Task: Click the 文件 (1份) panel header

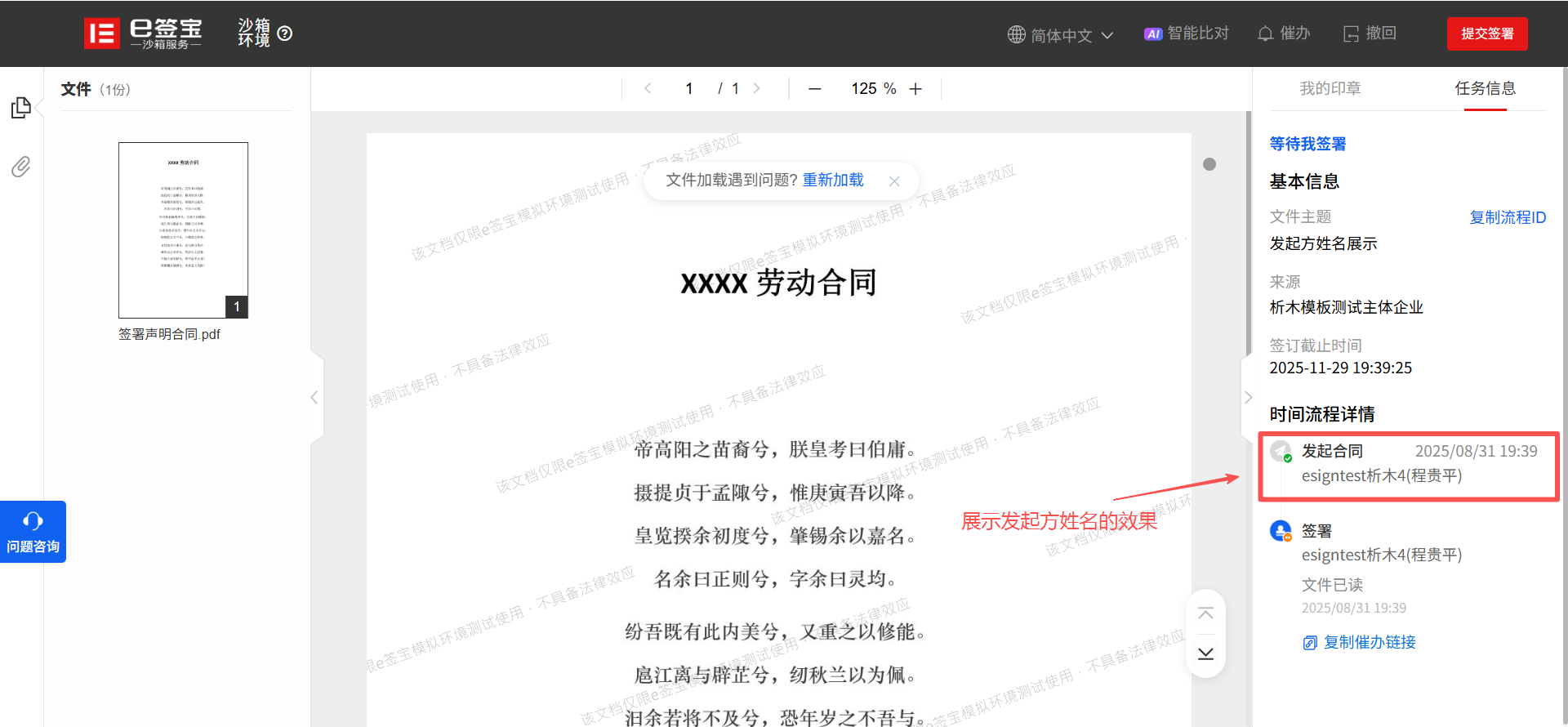Action: pyautogui.click(x=96, y=89)
